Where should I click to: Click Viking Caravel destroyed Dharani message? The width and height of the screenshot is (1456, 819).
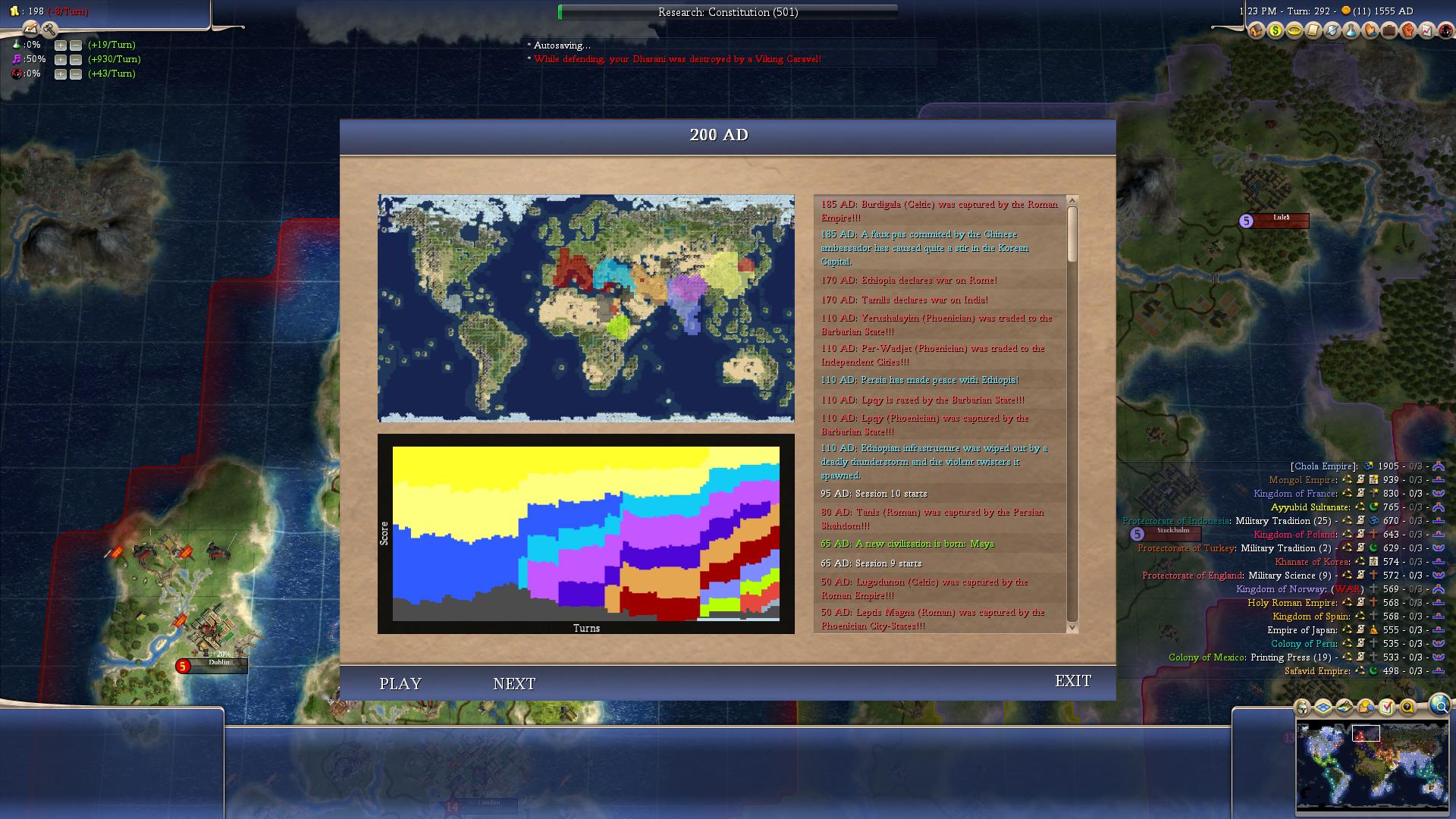[676, 59]
